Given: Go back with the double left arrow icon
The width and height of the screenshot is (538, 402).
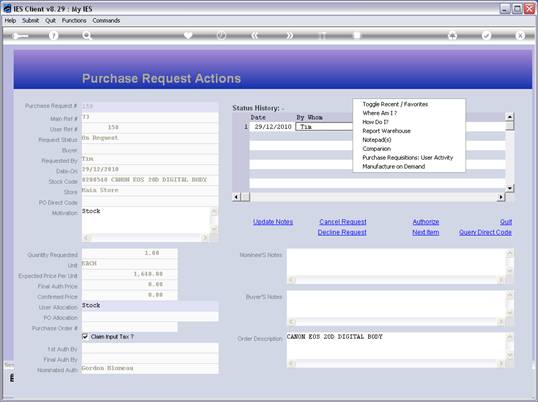Looking at the screenshot, I should click(x=255, y=35).
